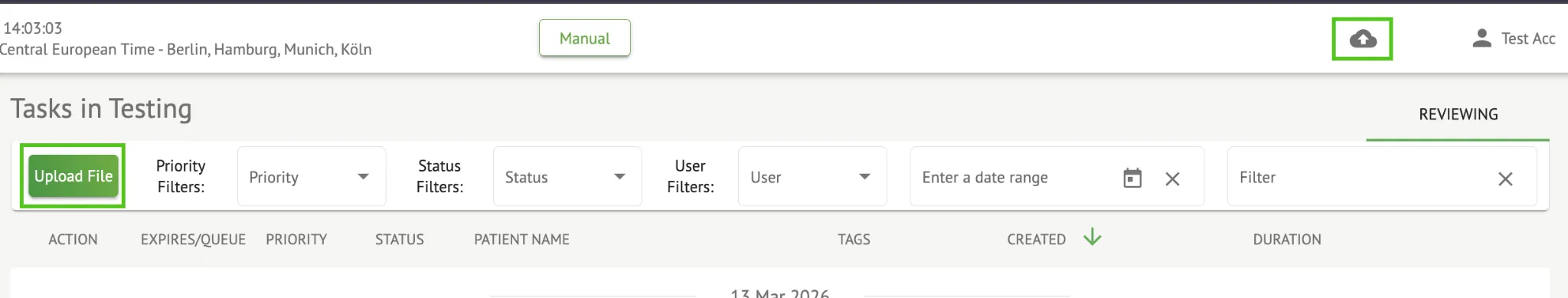This screenshot has width=1568, height=298.
Task: Open the Priority dropdown
Action: 312,177
